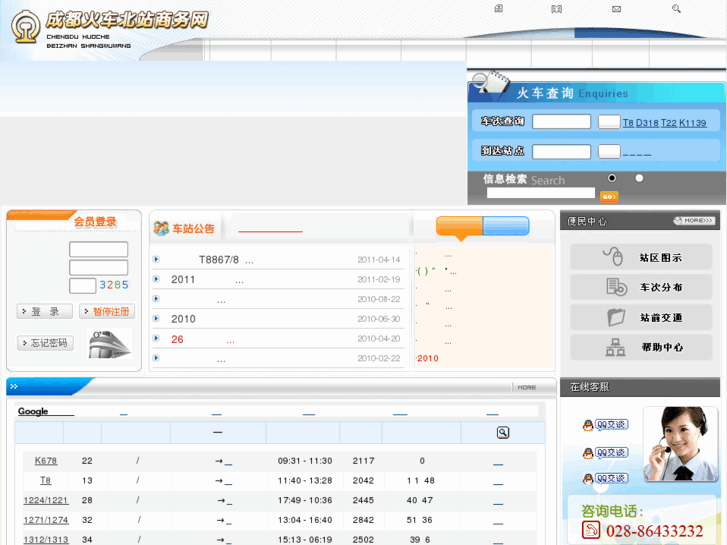Open MORE in the 便民中心 header

point(694,221)
